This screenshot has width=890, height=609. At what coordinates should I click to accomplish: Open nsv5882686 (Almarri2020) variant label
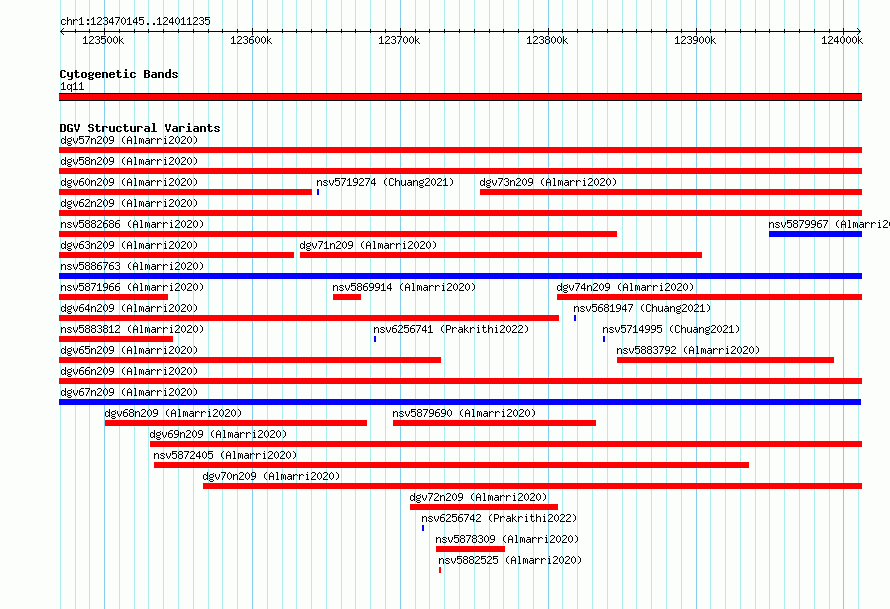pos(132,224)
